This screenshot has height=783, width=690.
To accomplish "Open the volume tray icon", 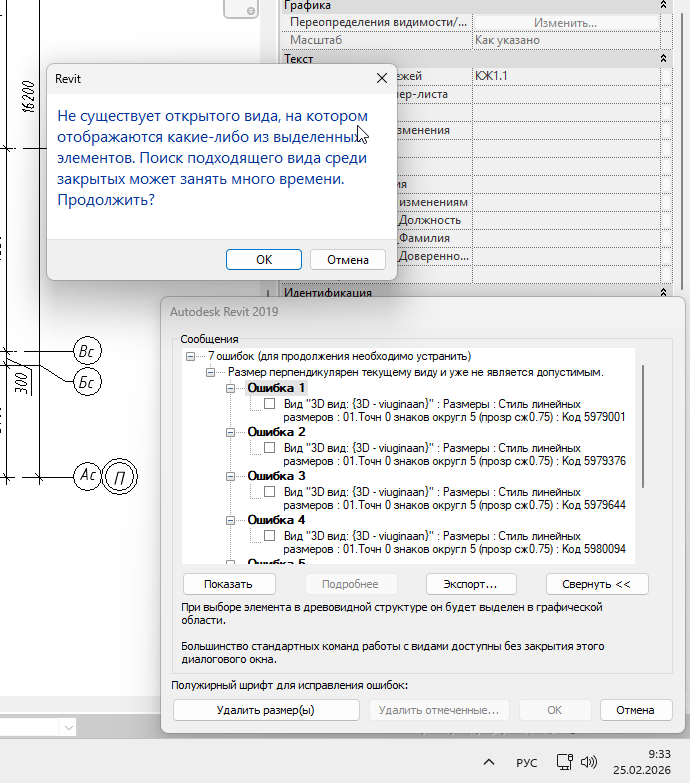I will pos(589,762).
